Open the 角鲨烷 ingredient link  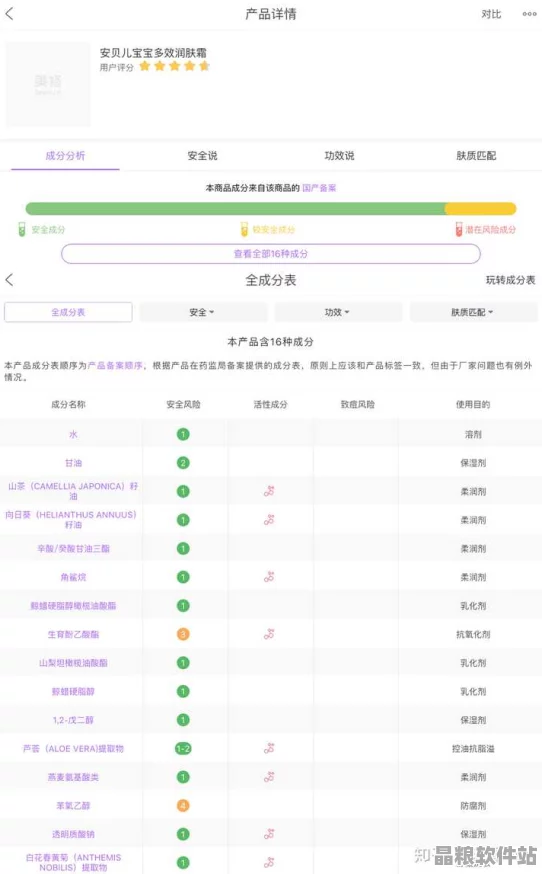[x=73, y=577]
